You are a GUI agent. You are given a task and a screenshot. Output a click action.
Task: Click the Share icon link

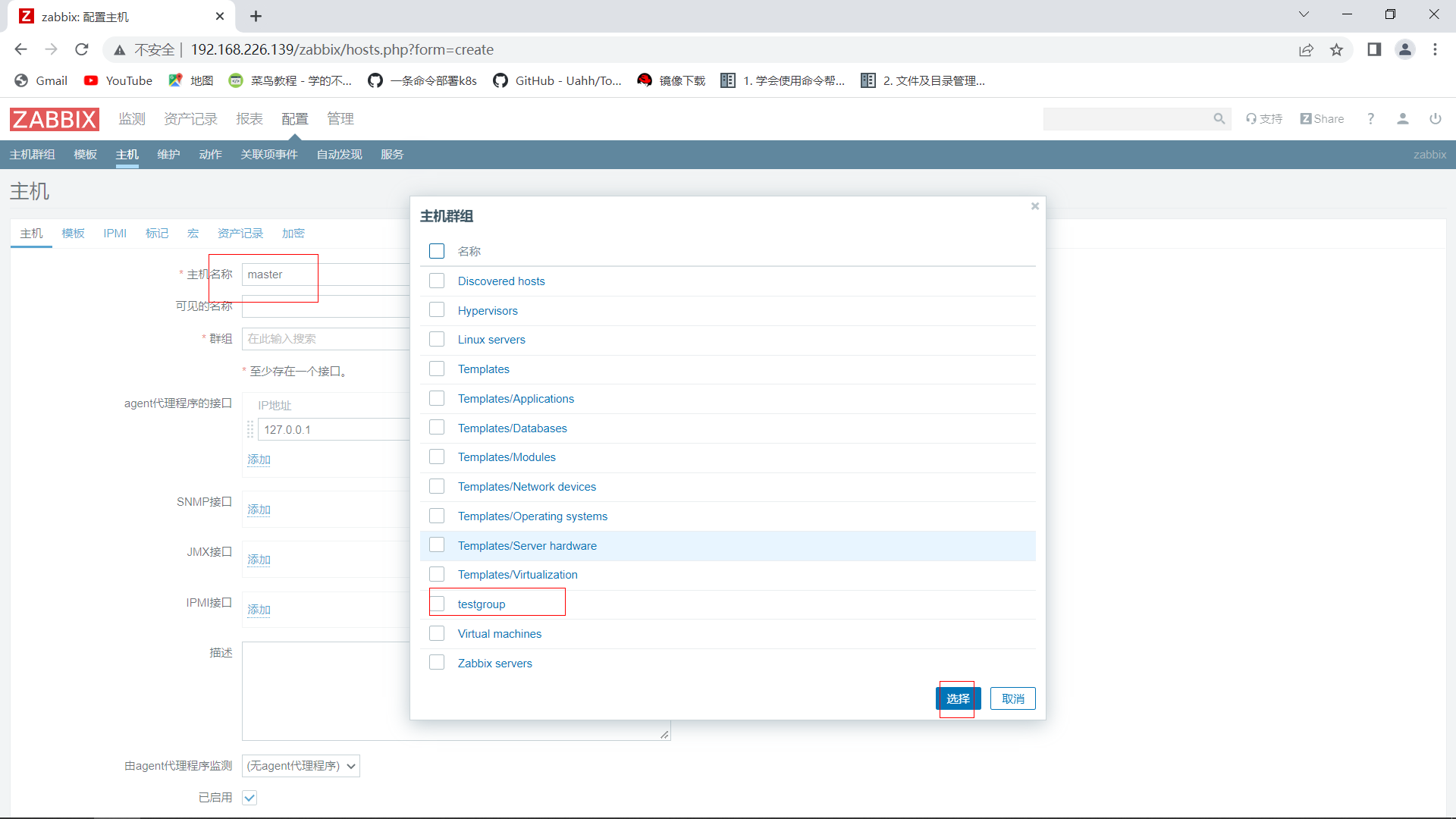tap(1322, 119)
